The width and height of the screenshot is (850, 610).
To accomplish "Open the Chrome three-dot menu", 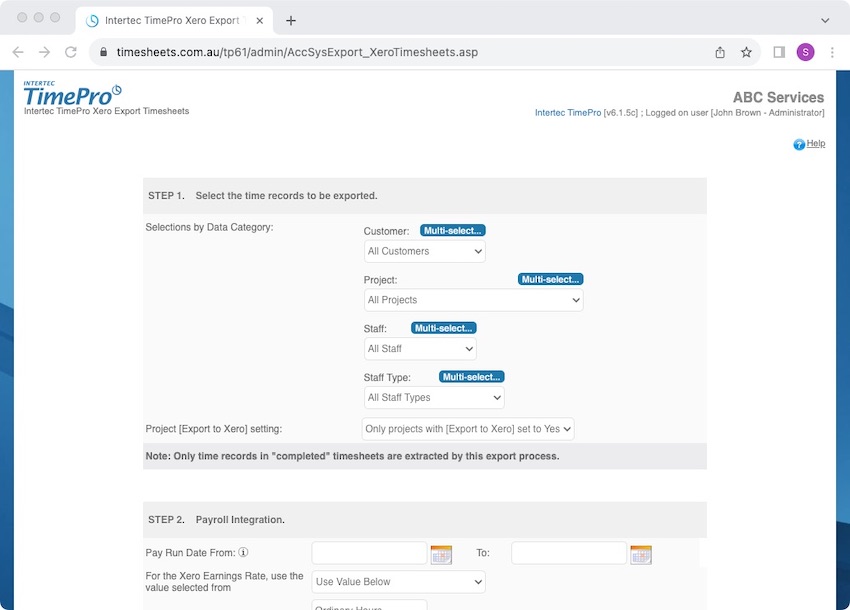I will pos(832,52).
